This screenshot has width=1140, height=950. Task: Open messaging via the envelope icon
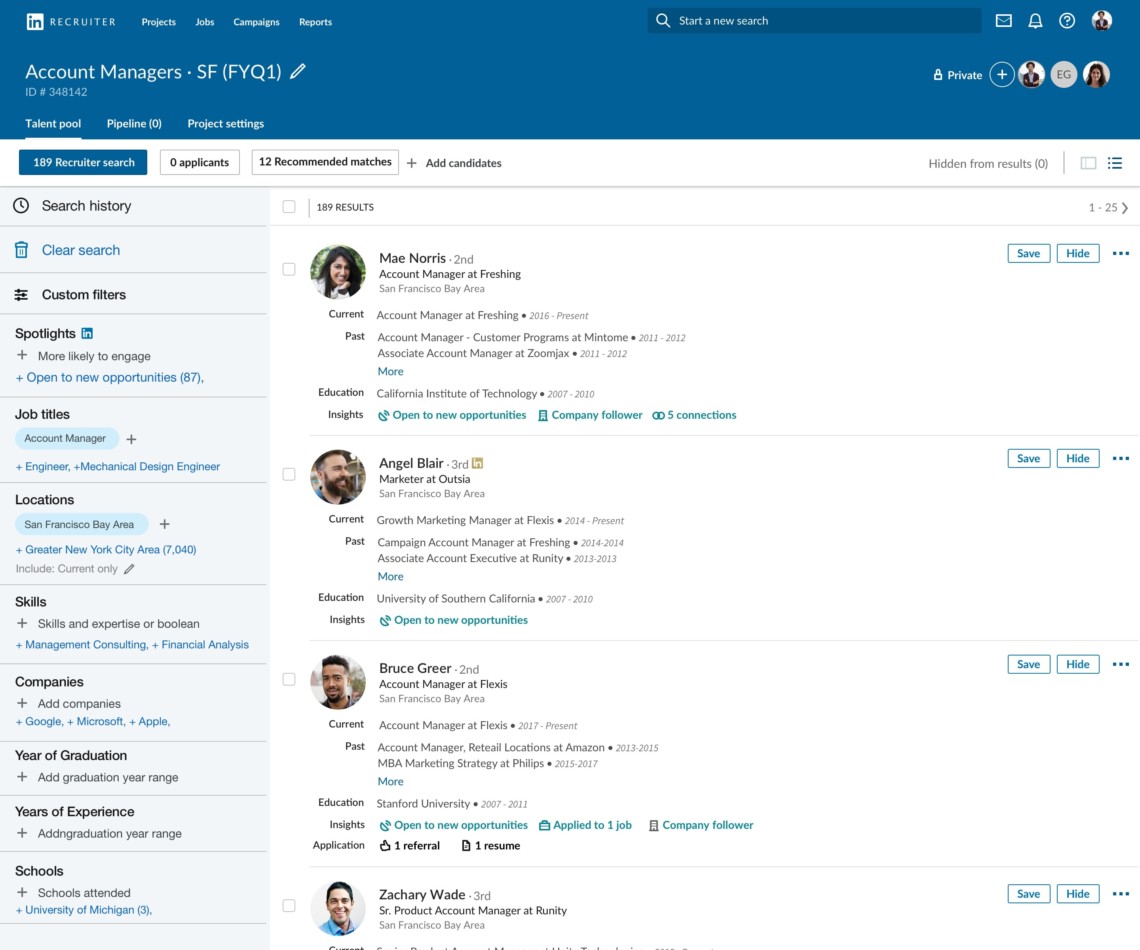tap(1003, 20)
